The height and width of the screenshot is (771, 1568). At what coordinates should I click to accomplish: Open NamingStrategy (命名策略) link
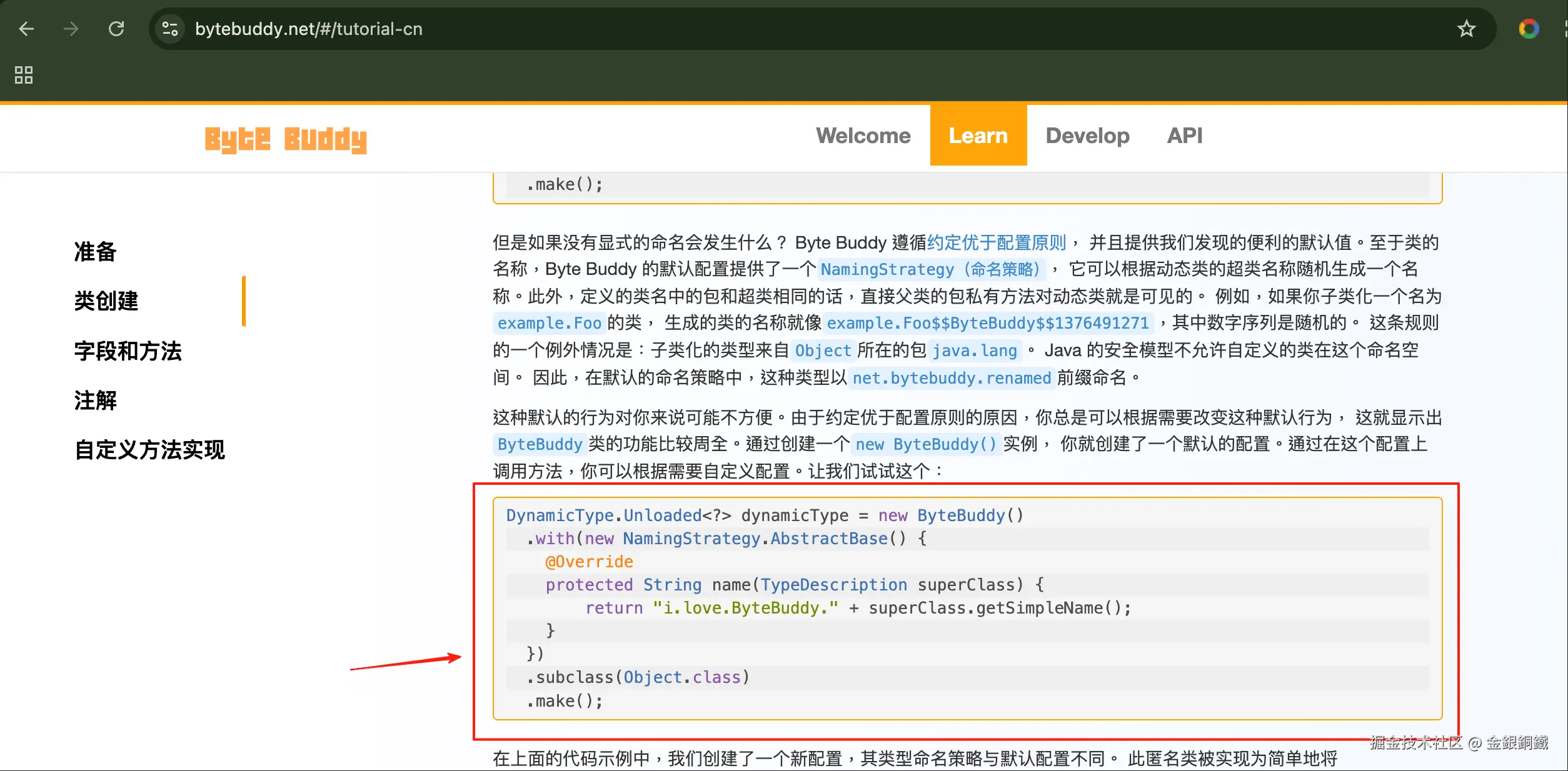pos(930,269)
